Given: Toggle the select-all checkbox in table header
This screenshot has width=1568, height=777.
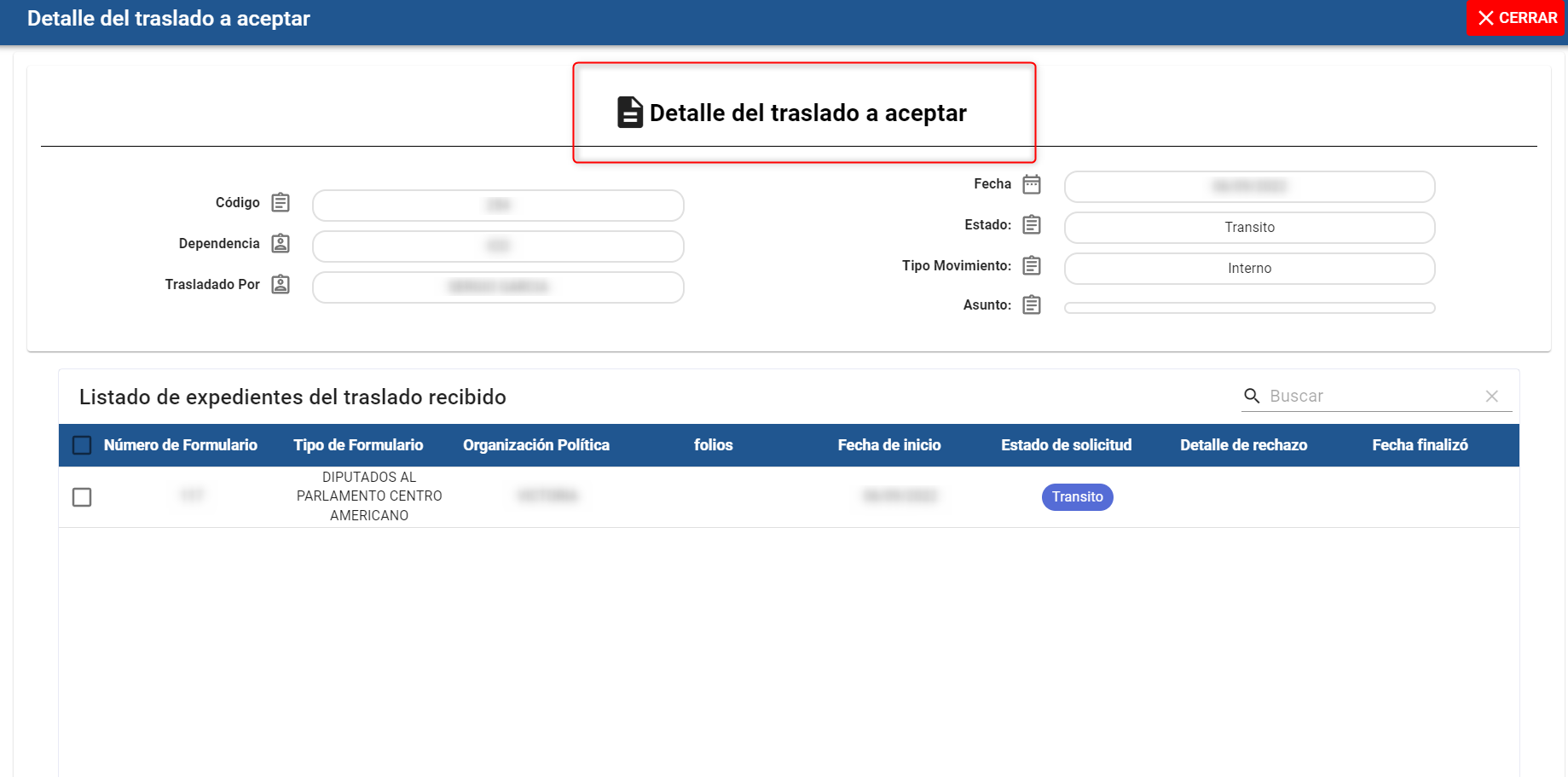Looking at the screenshot, I should (82, 445).
